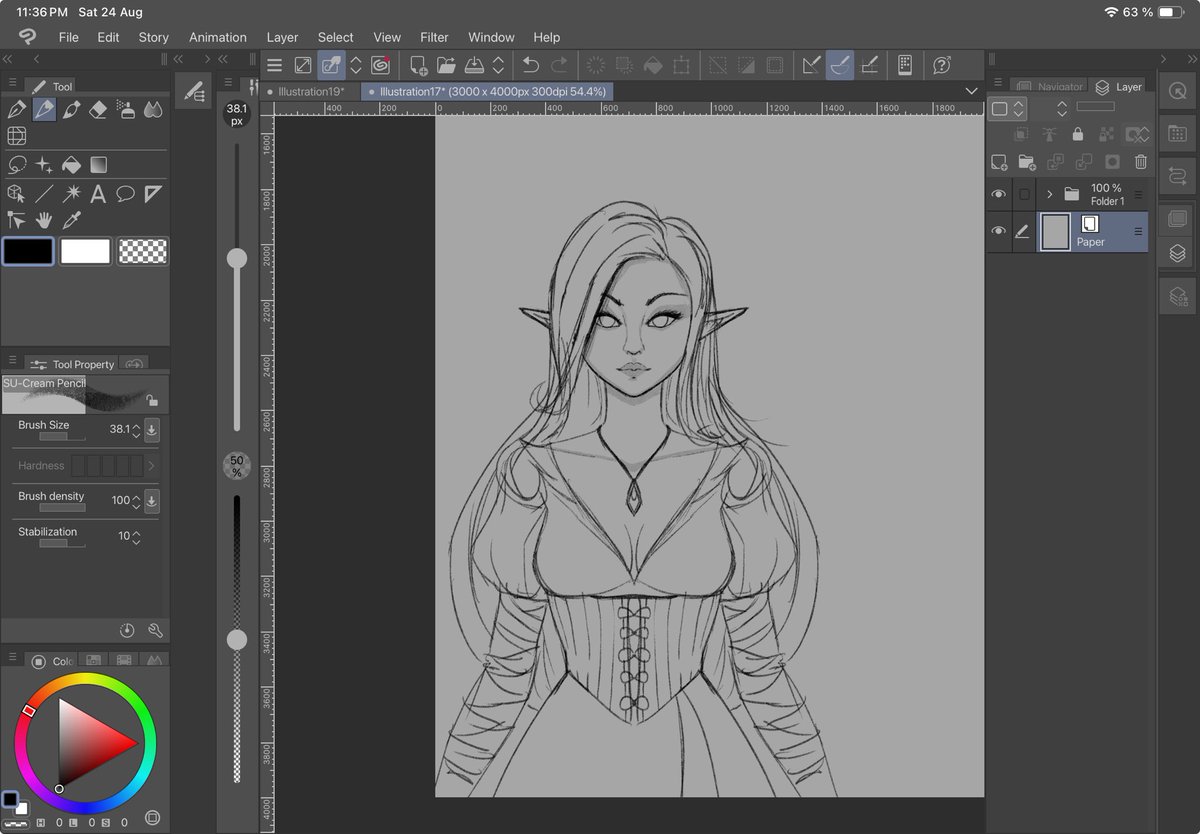This screenshot has width=1200, height=834.
Task: Click the Save icon in command bar
Action: pyautogui.click(x=474, y=65)
